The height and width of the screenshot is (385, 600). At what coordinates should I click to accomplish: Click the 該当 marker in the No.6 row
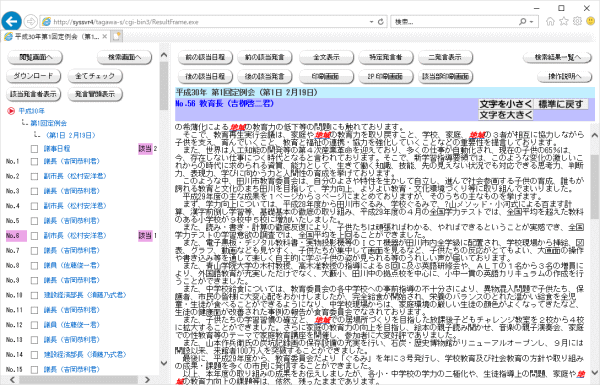[145, 236]
